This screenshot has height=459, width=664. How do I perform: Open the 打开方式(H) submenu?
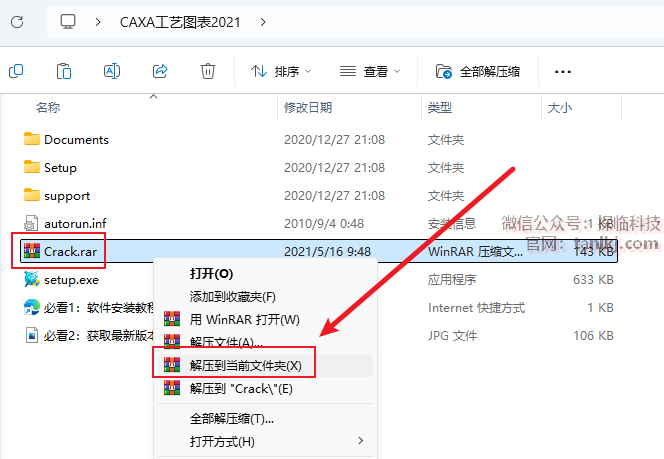pos(265,442)
